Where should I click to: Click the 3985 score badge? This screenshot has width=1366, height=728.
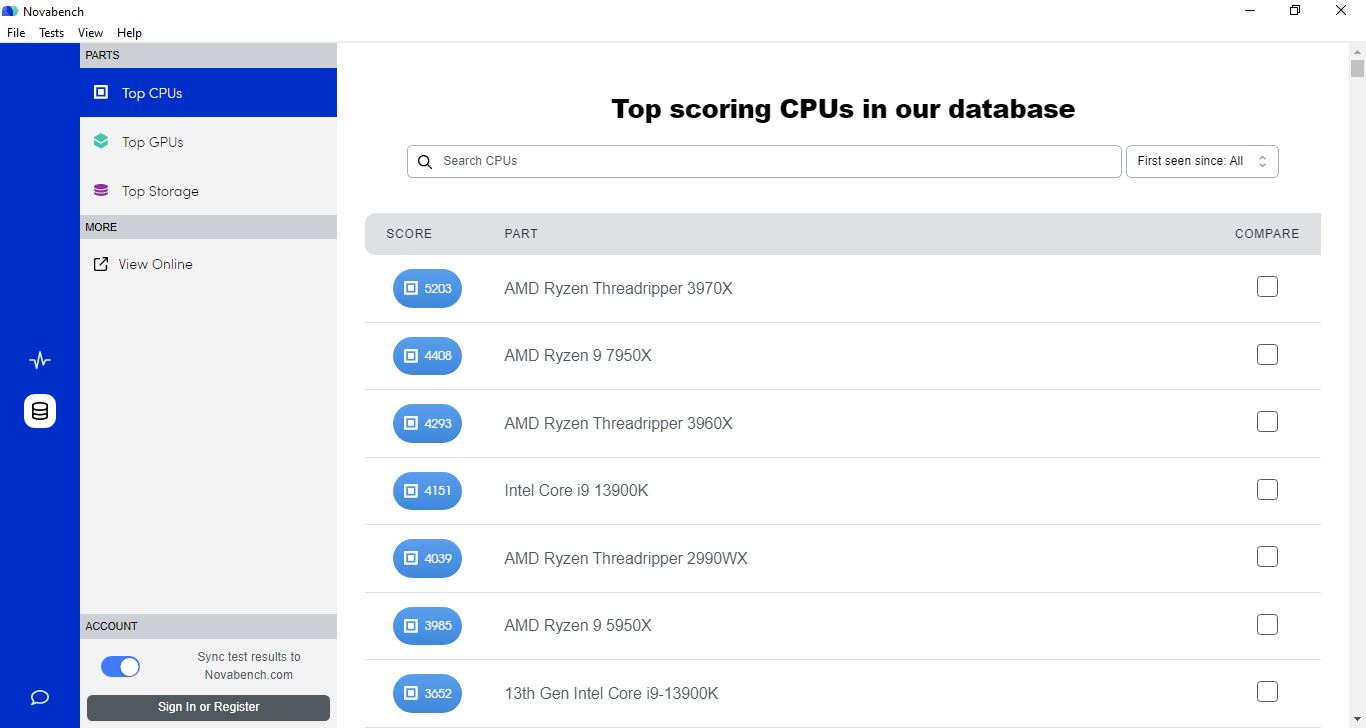tap(427, 625)
